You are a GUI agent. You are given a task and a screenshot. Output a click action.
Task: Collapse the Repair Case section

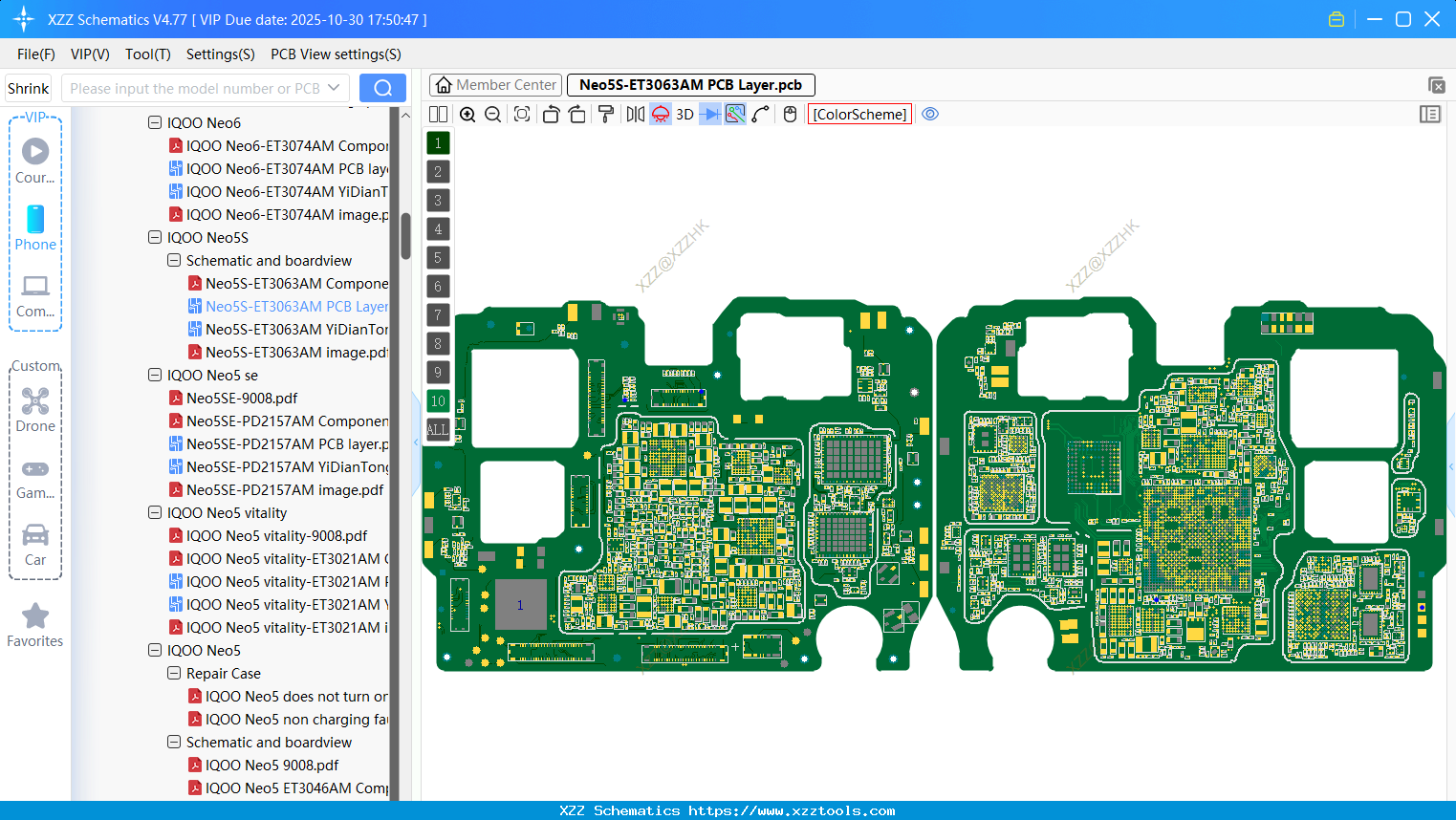point(174,673)
